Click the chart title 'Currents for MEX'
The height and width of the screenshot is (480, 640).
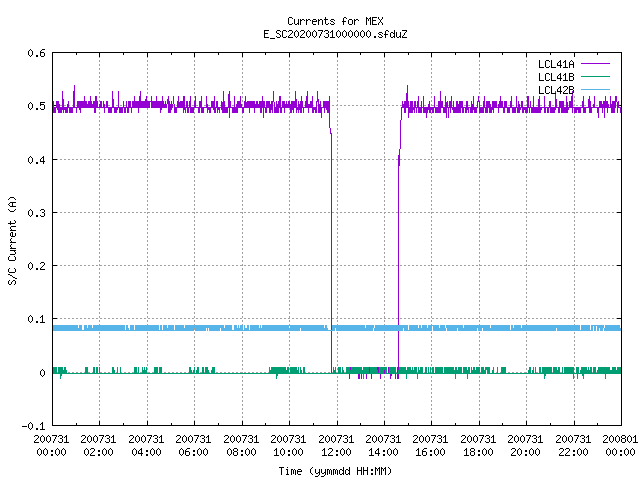[335, 21]
